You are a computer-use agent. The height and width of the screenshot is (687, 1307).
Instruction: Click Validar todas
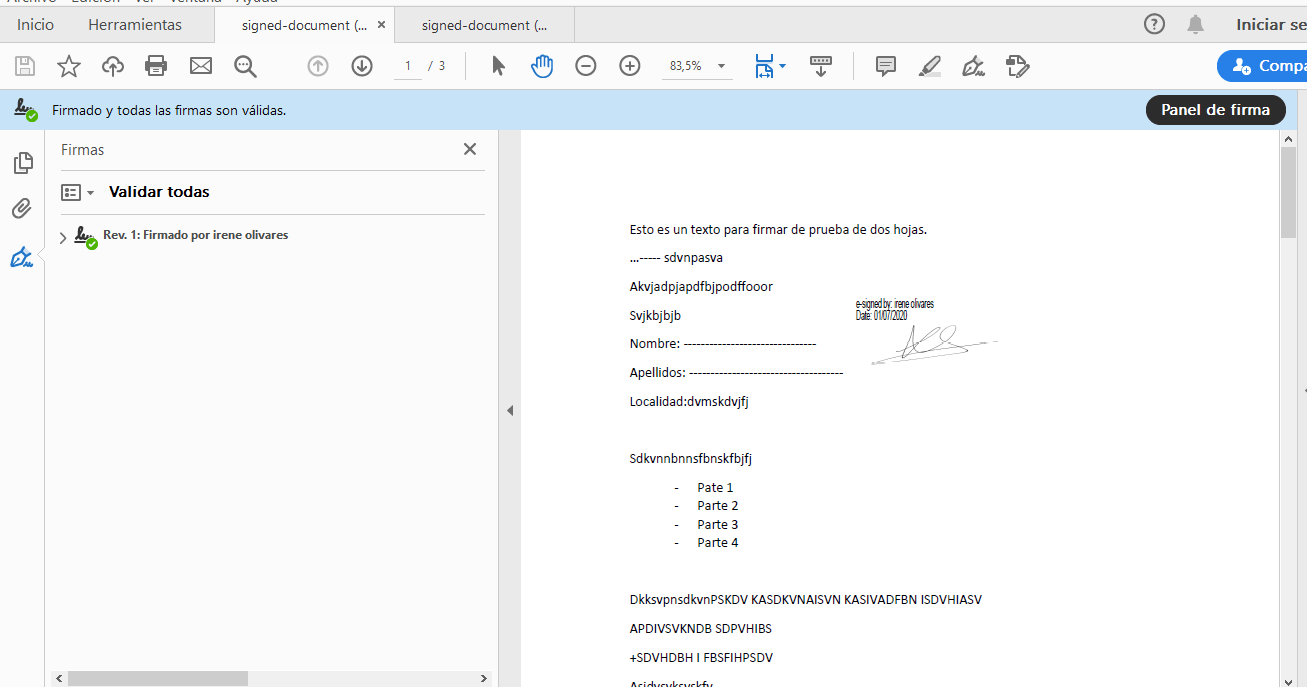coord(159,192)
